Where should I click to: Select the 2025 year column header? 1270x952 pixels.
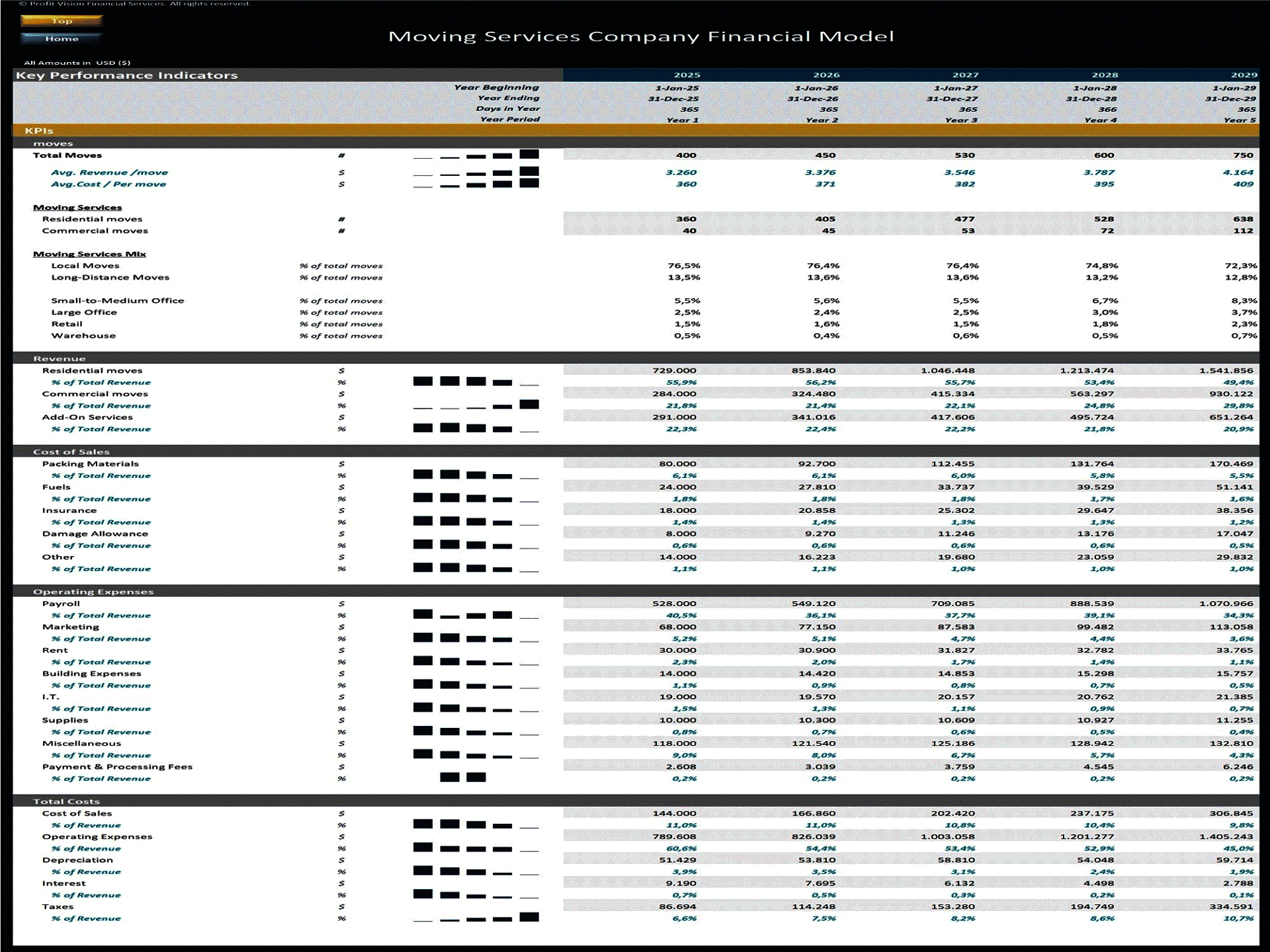click(x=687, y=75)
